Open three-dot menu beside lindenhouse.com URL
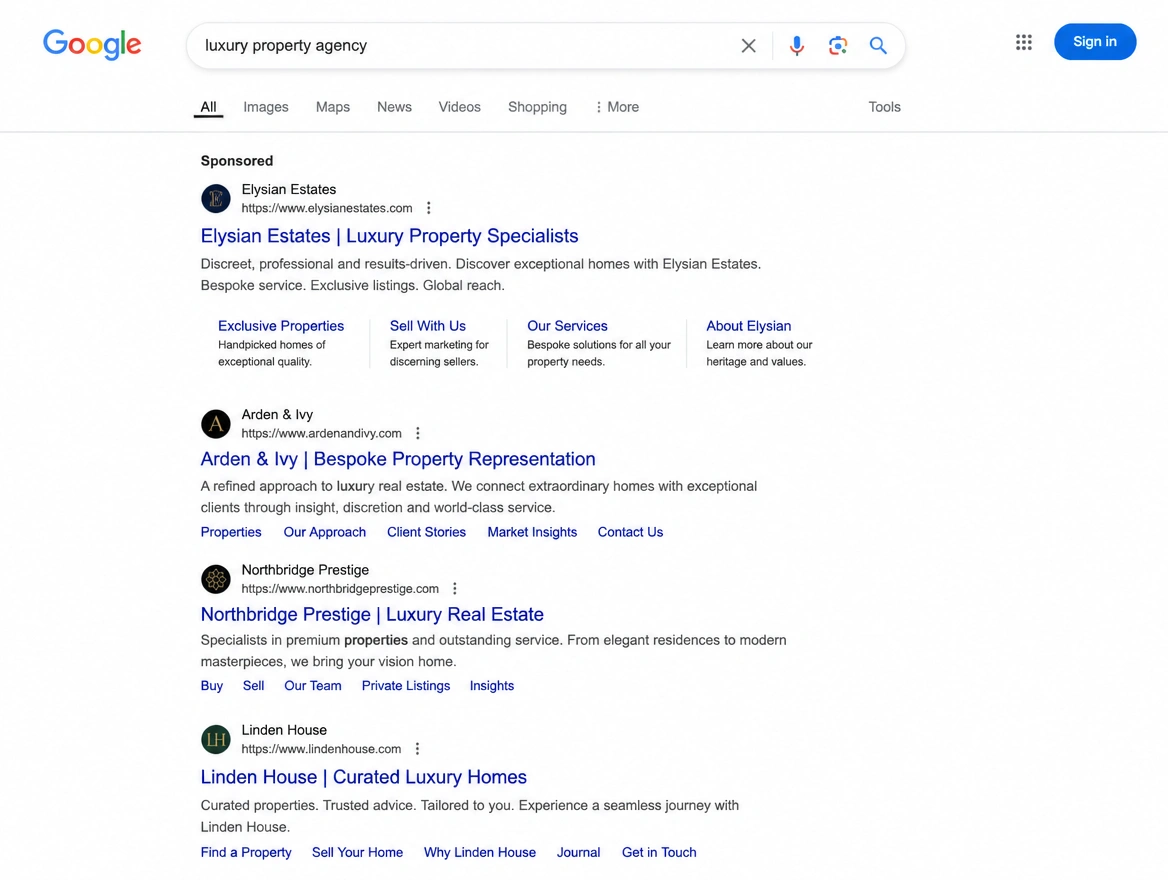This screenshot has height=880, width=1168. coord(417,749)
